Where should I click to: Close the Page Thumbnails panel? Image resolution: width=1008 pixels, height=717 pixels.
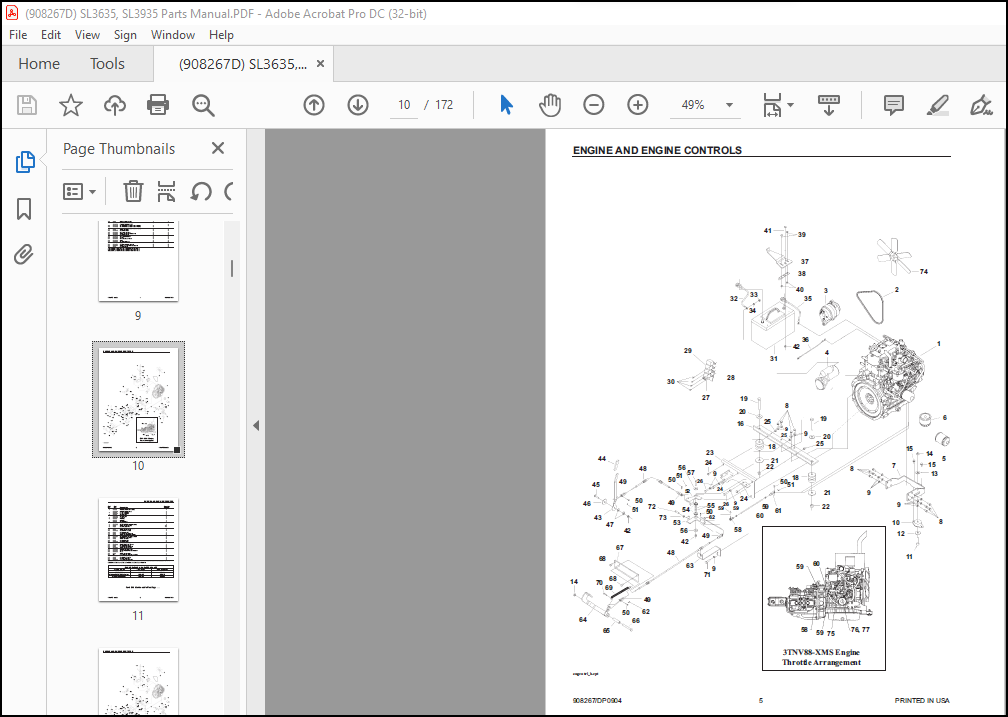(218, 149)
